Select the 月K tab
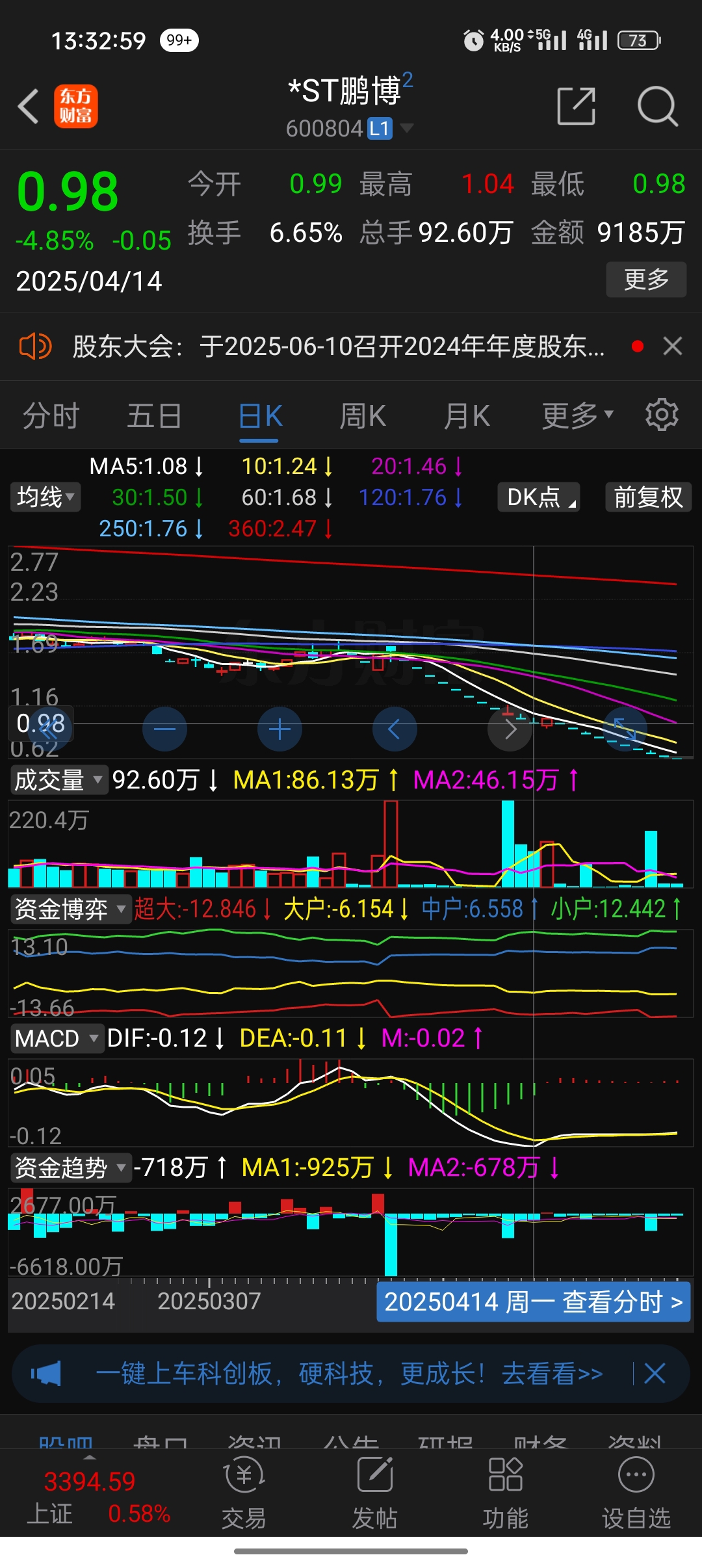 467,415
